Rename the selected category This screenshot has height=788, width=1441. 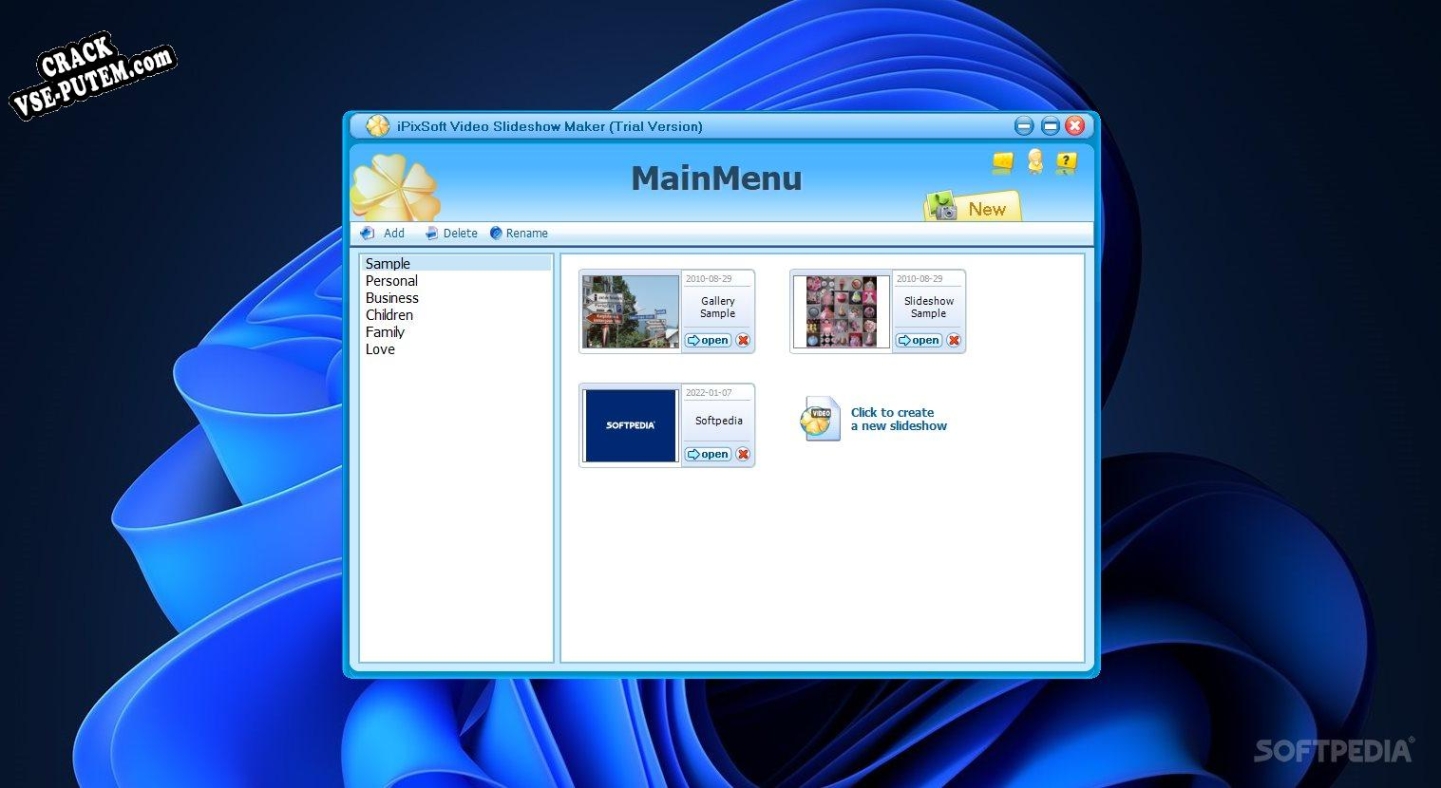coord(519,233)
